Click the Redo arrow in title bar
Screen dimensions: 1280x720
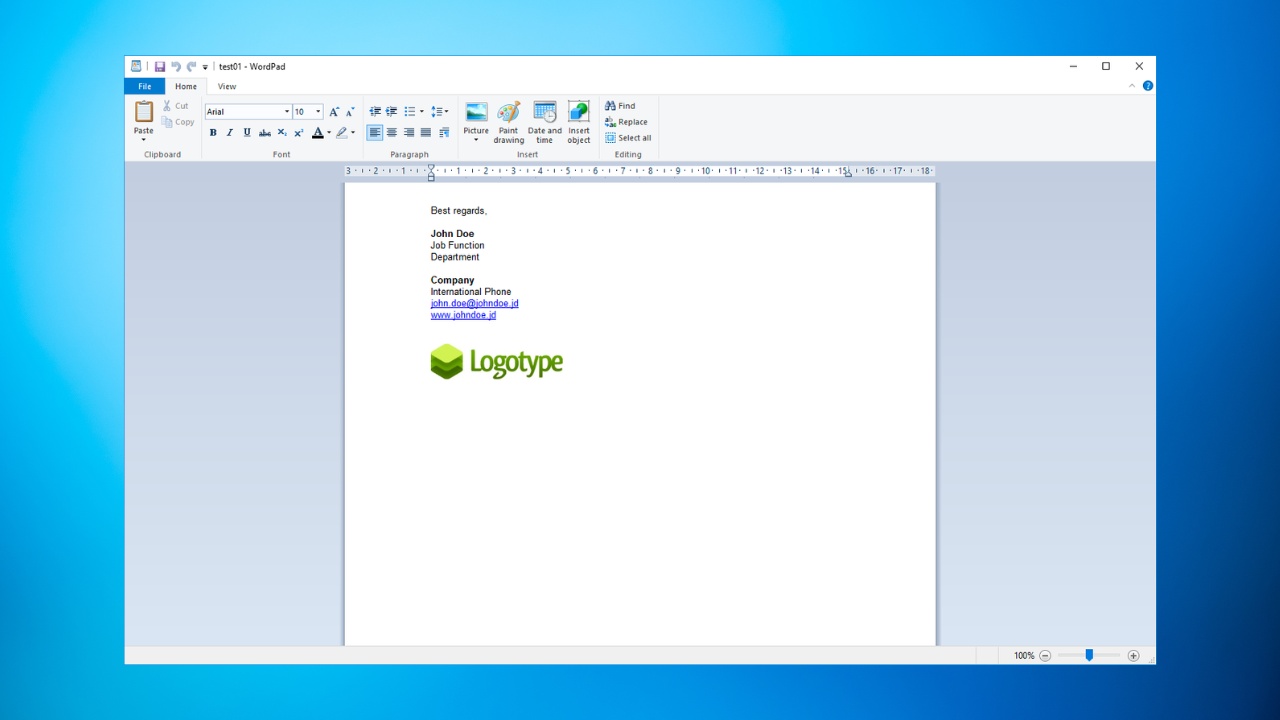[x=191, y=66]
